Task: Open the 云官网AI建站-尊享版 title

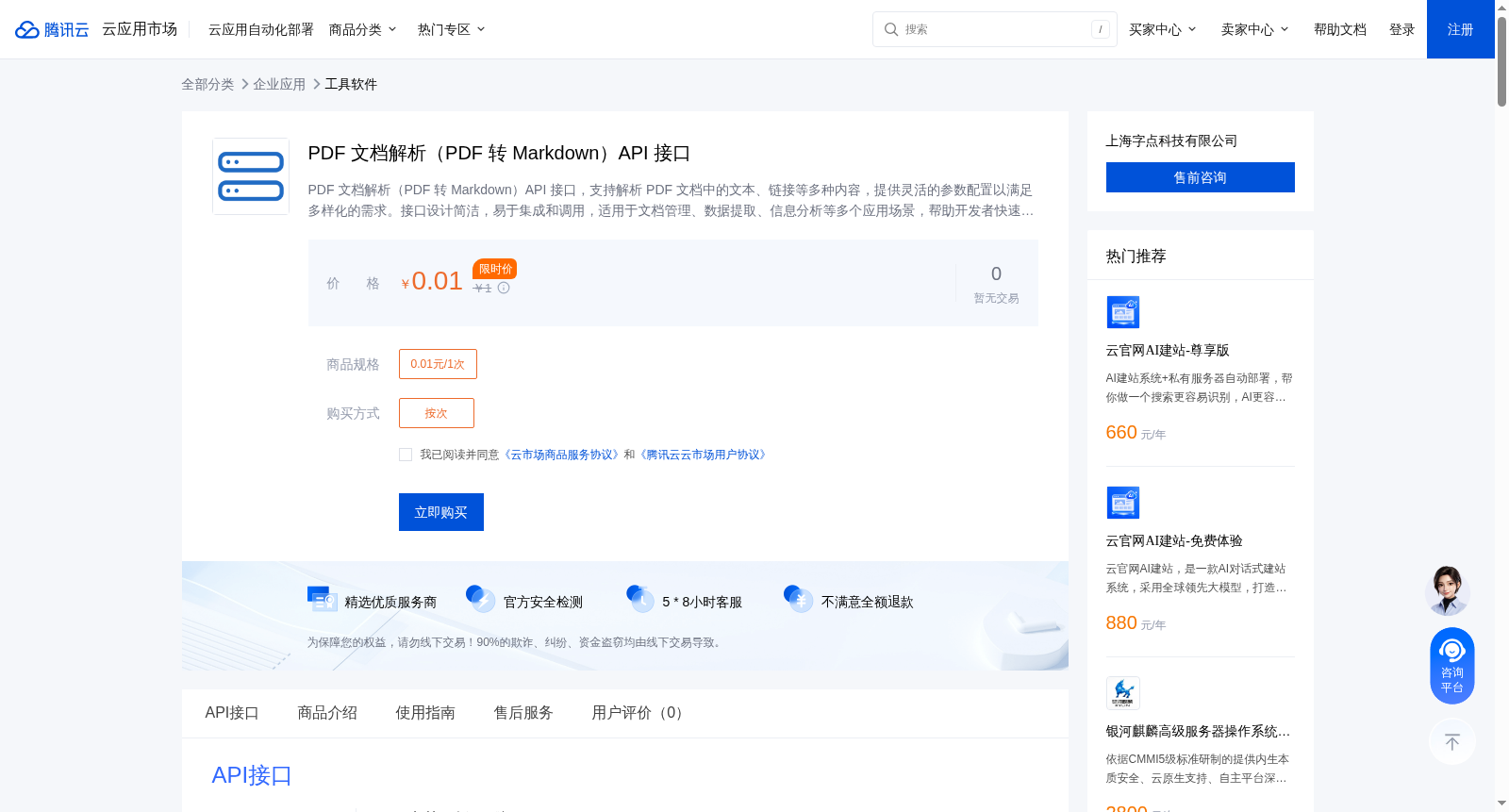Action: 1168,350
